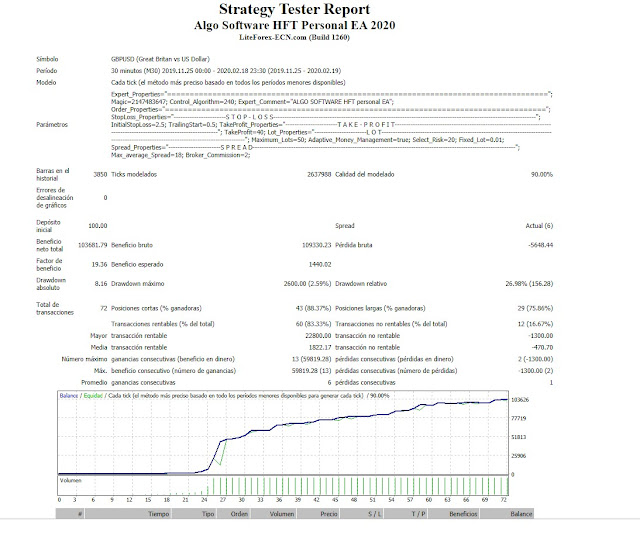The height and width of the screenshot is (535, 640).
Task: Click the Strategy Tester Report heading
Action: [294, 9]
